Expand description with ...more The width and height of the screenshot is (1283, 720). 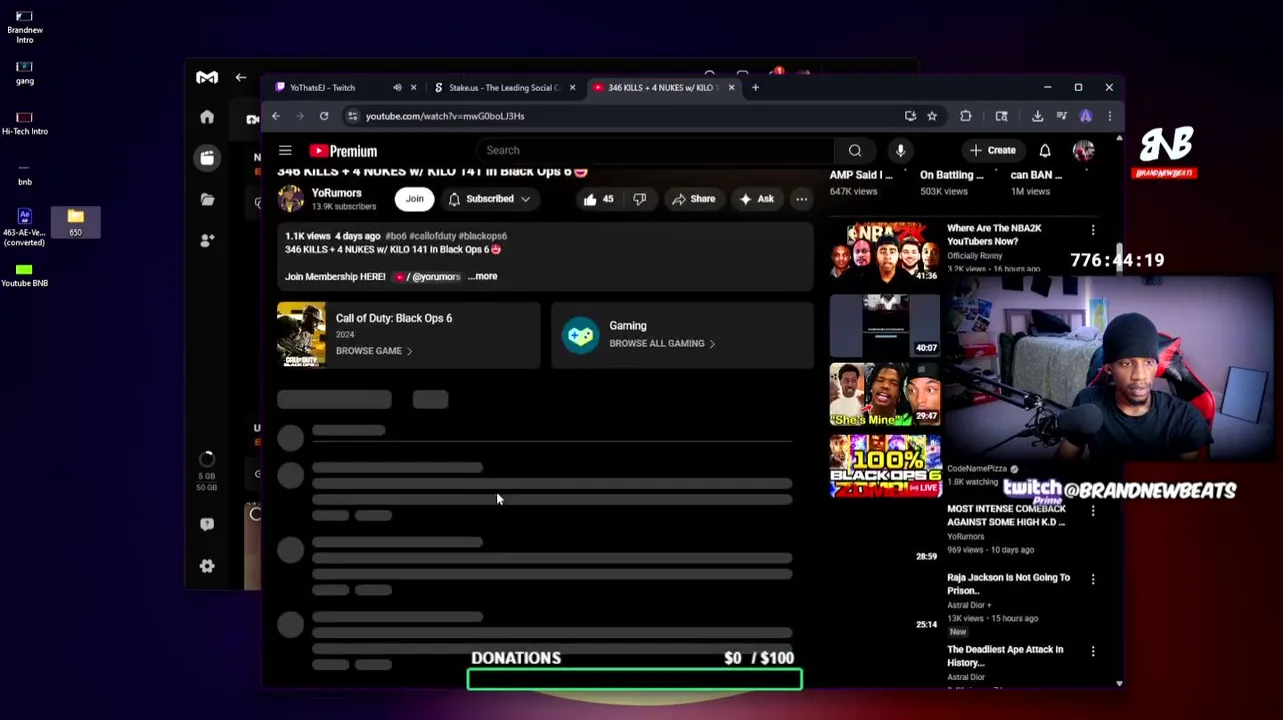483,276
